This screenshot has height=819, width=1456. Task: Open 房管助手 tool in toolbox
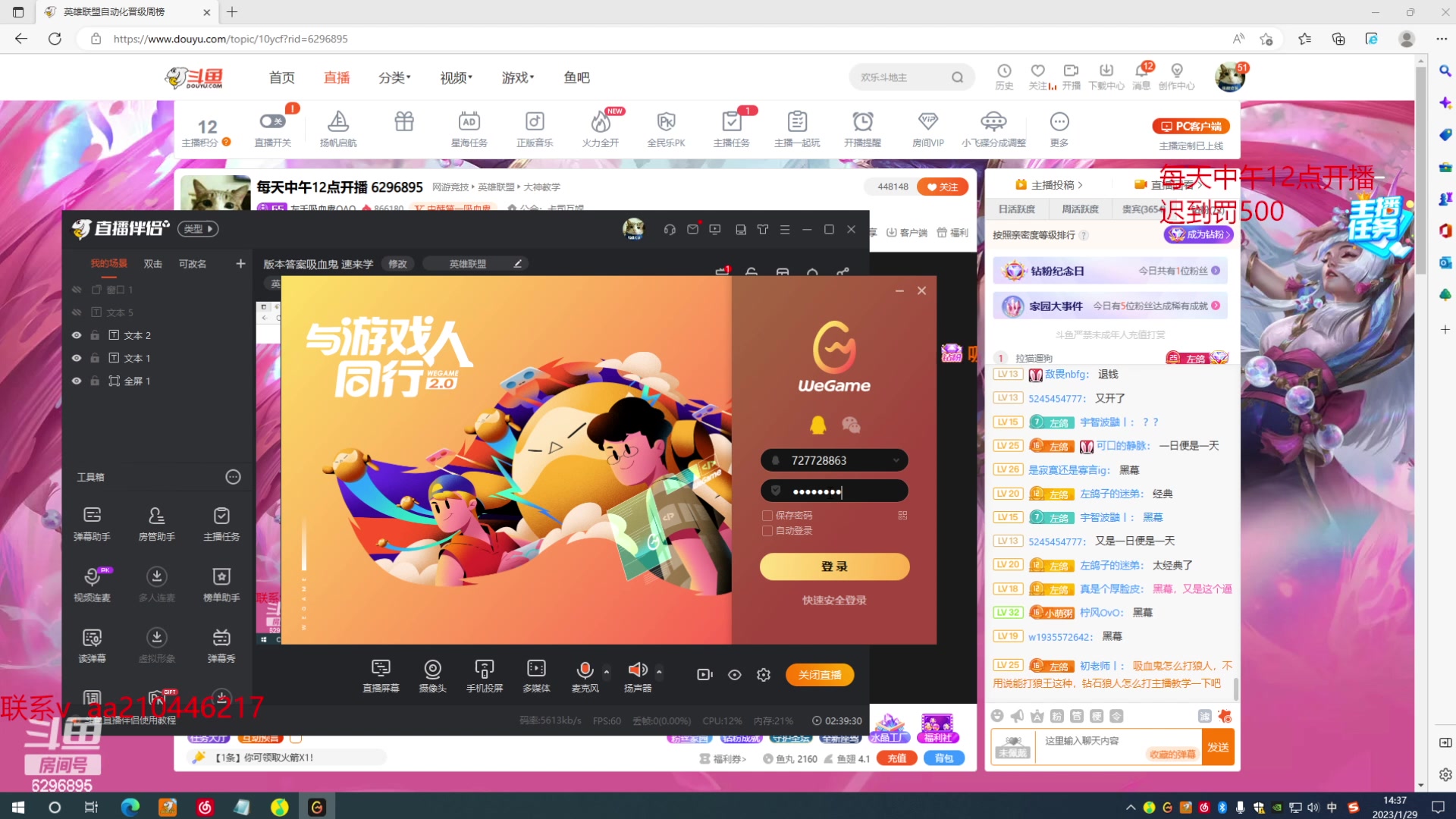click(x=156, y=523)
